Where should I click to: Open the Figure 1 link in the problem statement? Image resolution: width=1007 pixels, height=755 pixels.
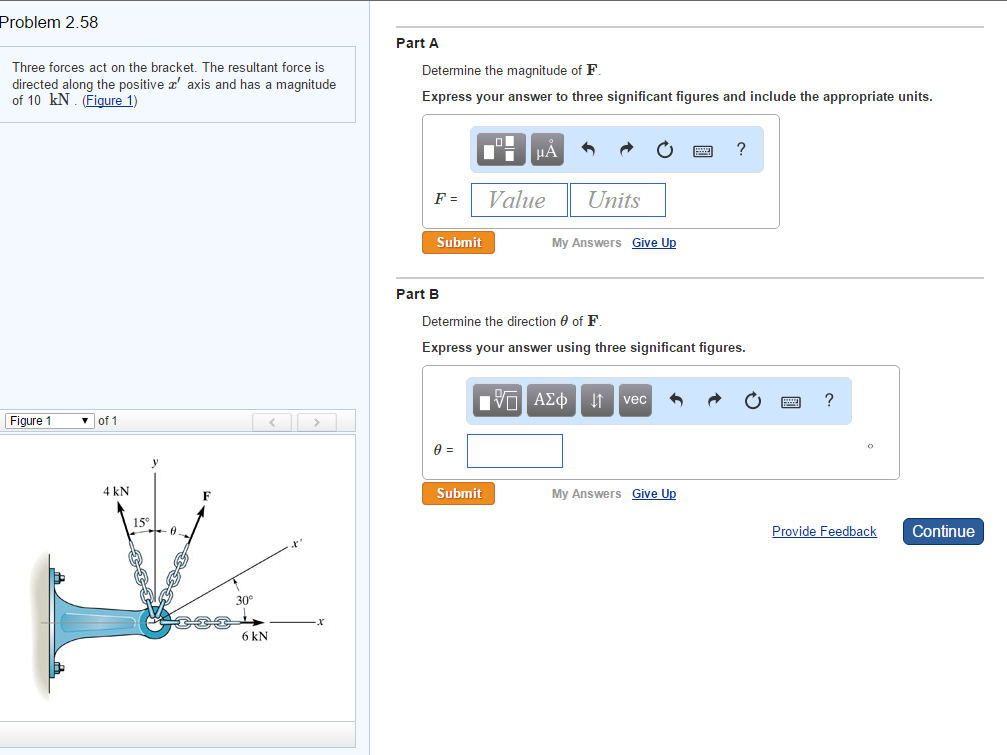coord(108,100)
